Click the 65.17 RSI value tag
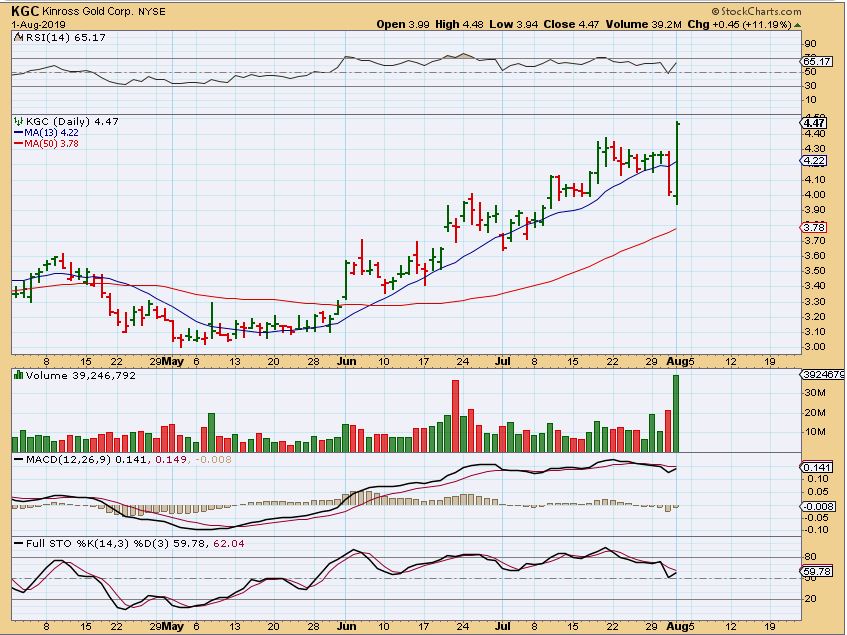The image size is (847, 635). pyautogui.click(x=817, y=62)
